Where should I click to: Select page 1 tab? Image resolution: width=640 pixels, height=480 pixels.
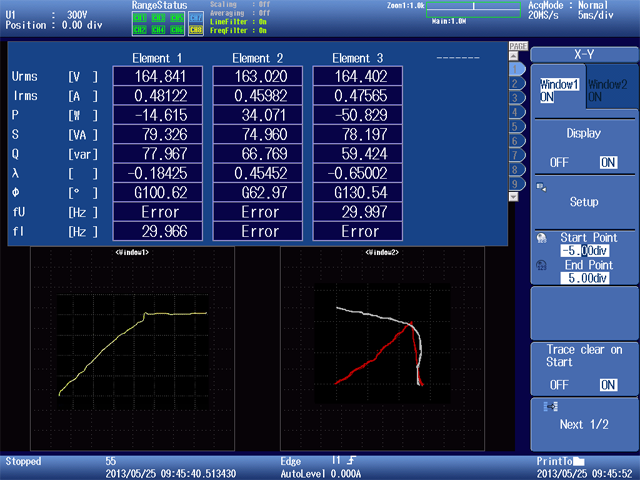[x=517, y=69]
